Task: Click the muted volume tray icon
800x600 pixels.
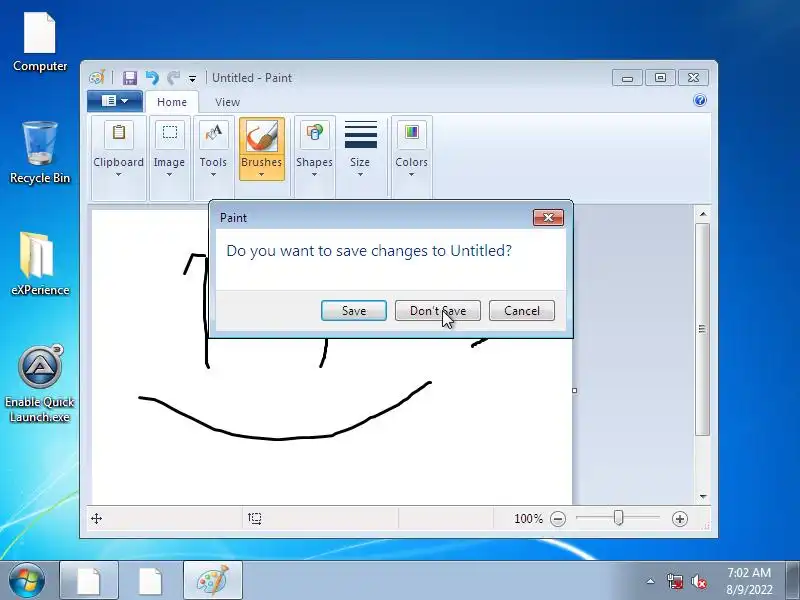Action: pyautogui.click(x=699, y=581)
